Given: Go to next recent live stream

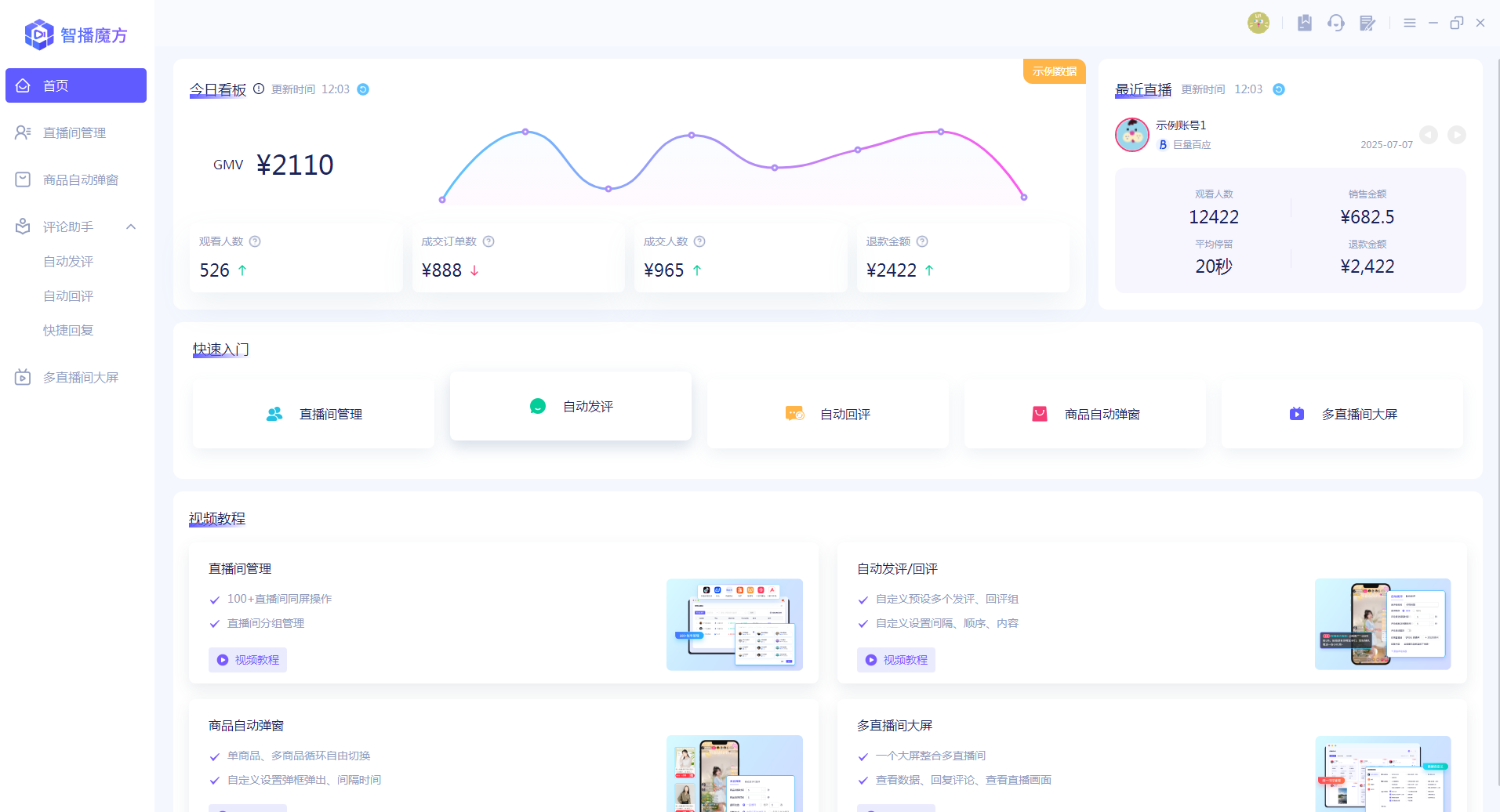Looking at the screenshot, I should click(x=1457, y=135).
